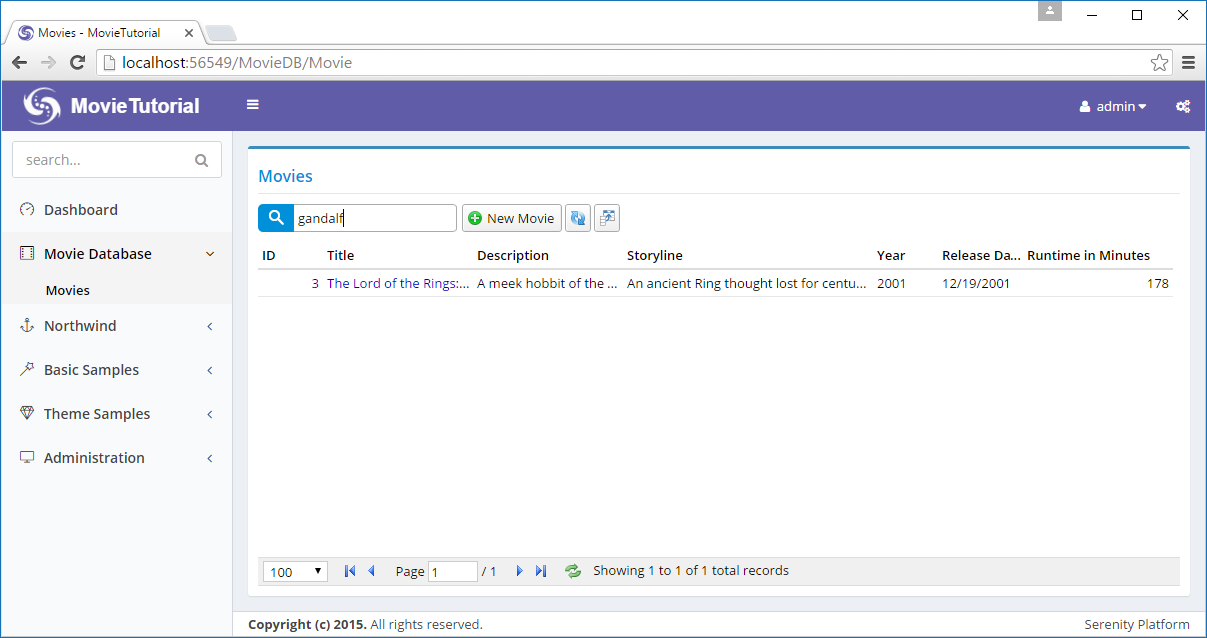1207x638 pixels.
Task: Bookmark this page with the star icon
Action: [x=1159, y=63]
